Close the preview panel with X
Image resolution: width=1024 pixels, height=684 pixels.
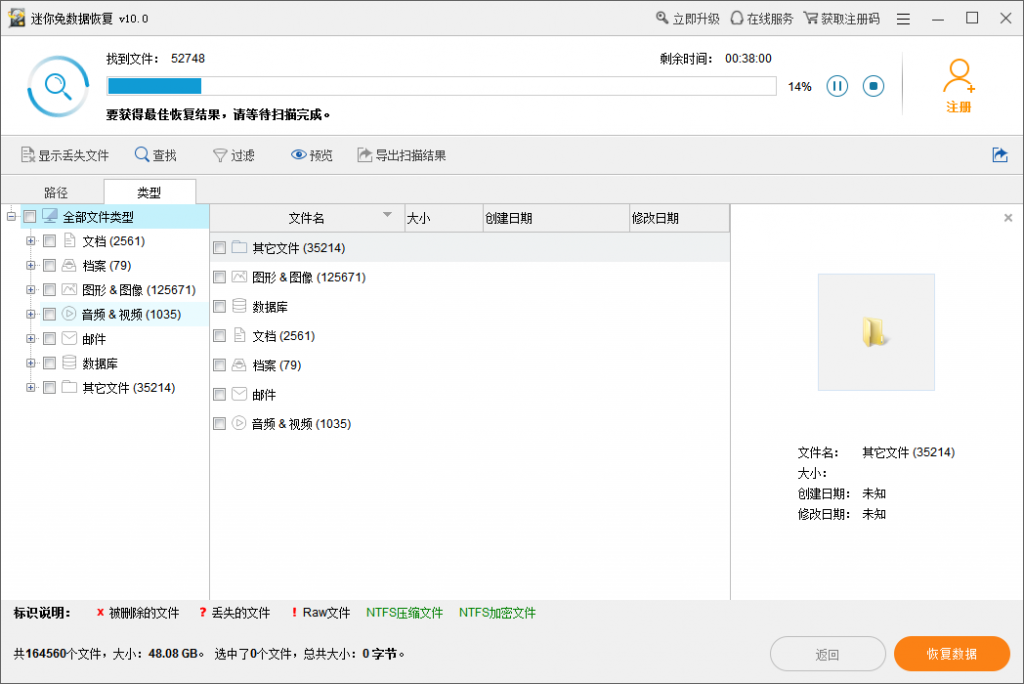tap(1008, 218)
